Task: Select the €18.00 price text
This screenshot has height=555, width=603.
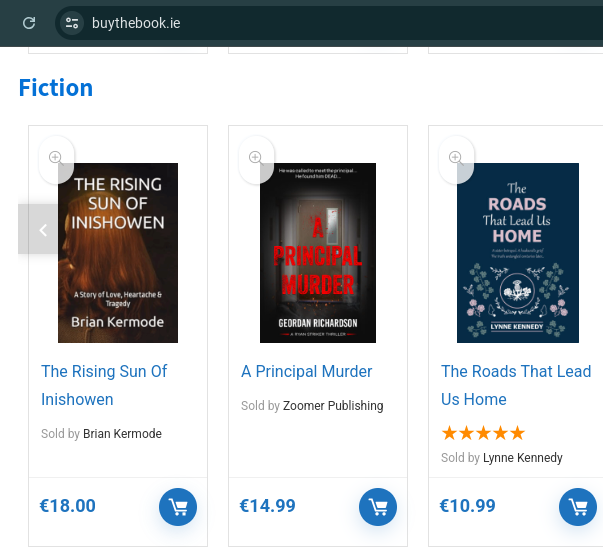Action: point(68,506)
